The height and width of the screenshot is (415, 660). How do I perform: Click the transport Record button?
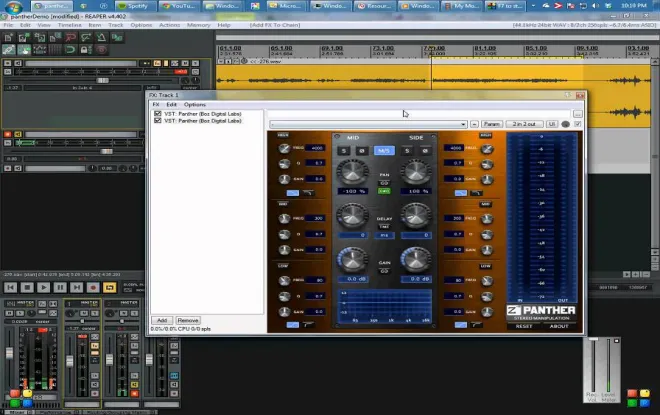click(x=93, y=287)
